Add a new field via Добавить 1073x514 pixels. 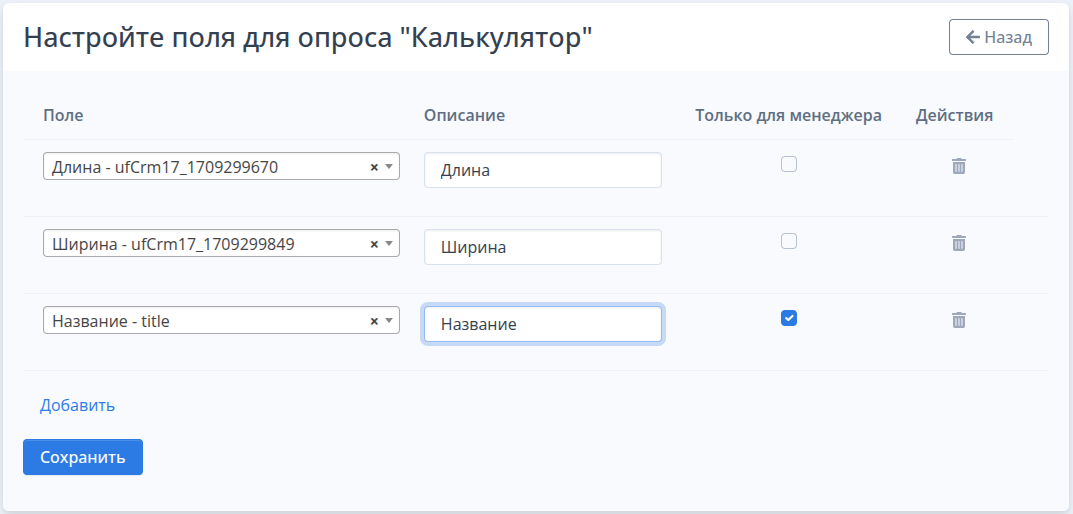[77, 405]
